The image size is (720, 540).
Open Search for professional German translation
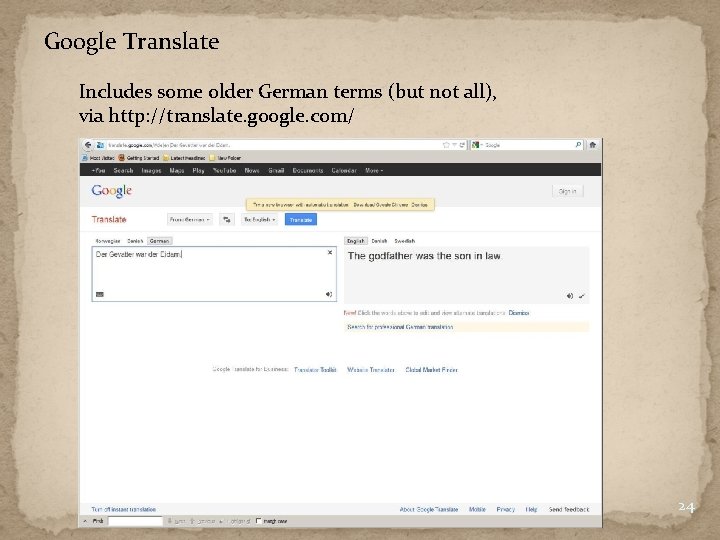click(x=400, y=327)
